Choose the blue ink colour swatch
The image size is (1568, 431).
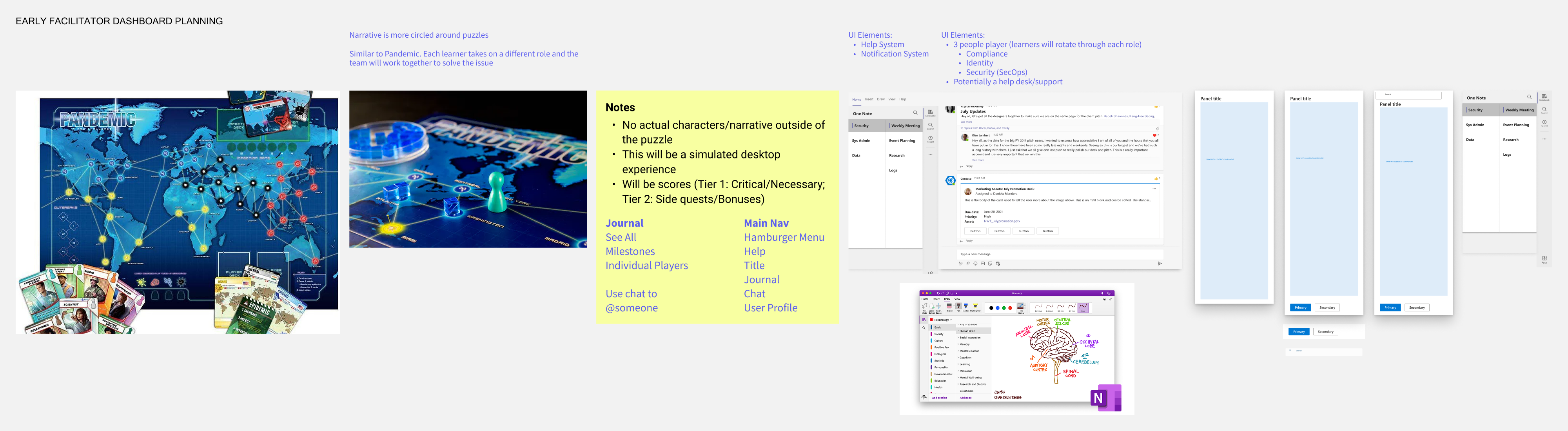pos(998,308)
